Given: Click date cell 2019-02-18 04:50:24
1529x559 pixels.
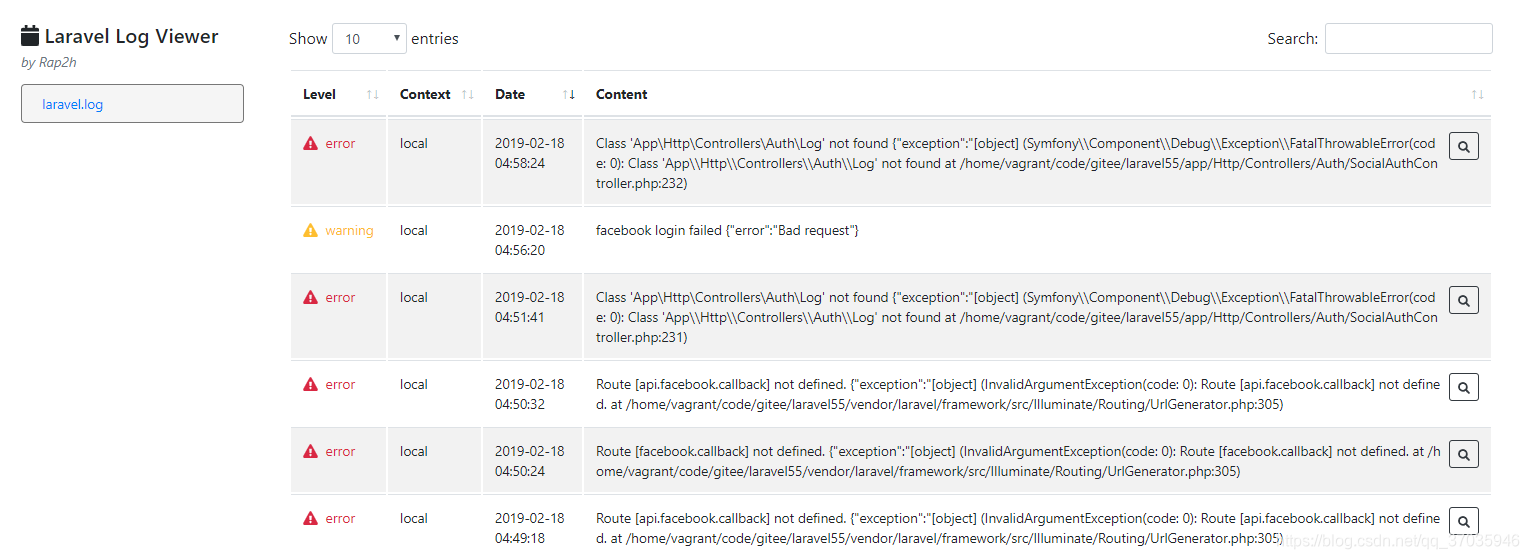Looking at the screenshot, I should click(x=530, y=461).
